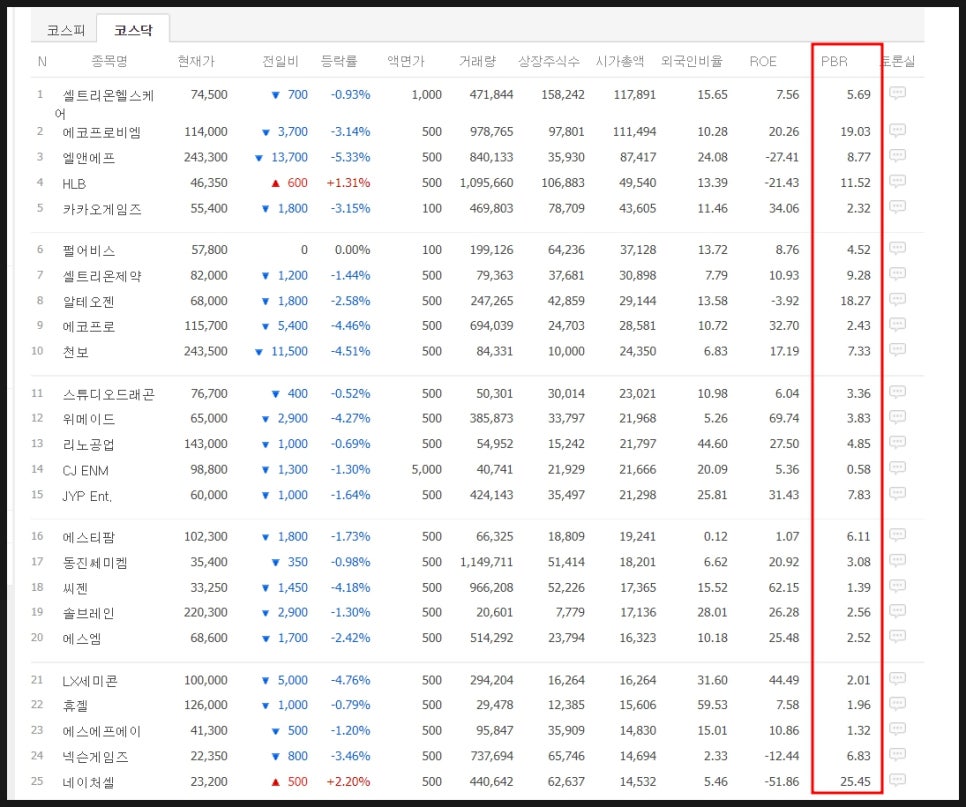This screenshot has width=966, height=807.
Task: Open discussion room icon for 에코프로
Action: (x=897, y=325)
